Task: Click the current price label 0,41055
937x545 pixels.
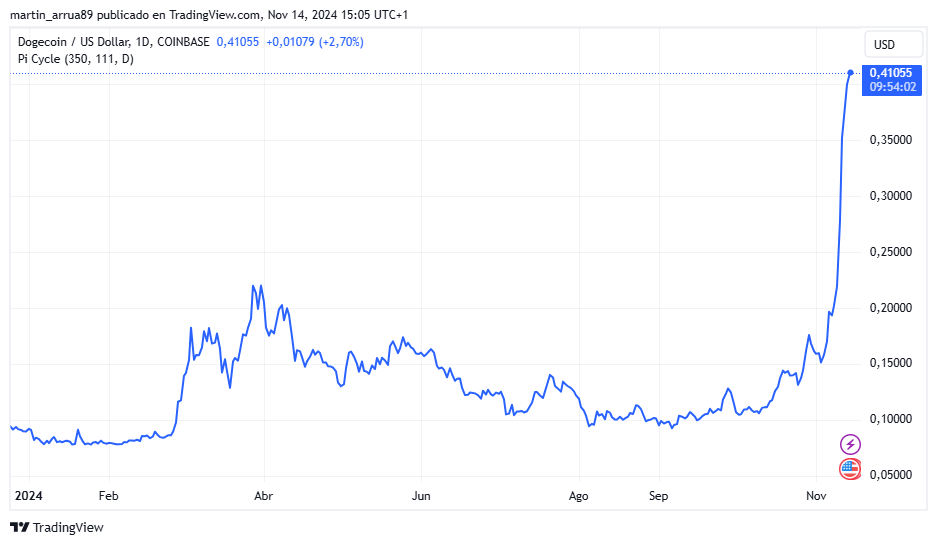Action: (891, 73)
